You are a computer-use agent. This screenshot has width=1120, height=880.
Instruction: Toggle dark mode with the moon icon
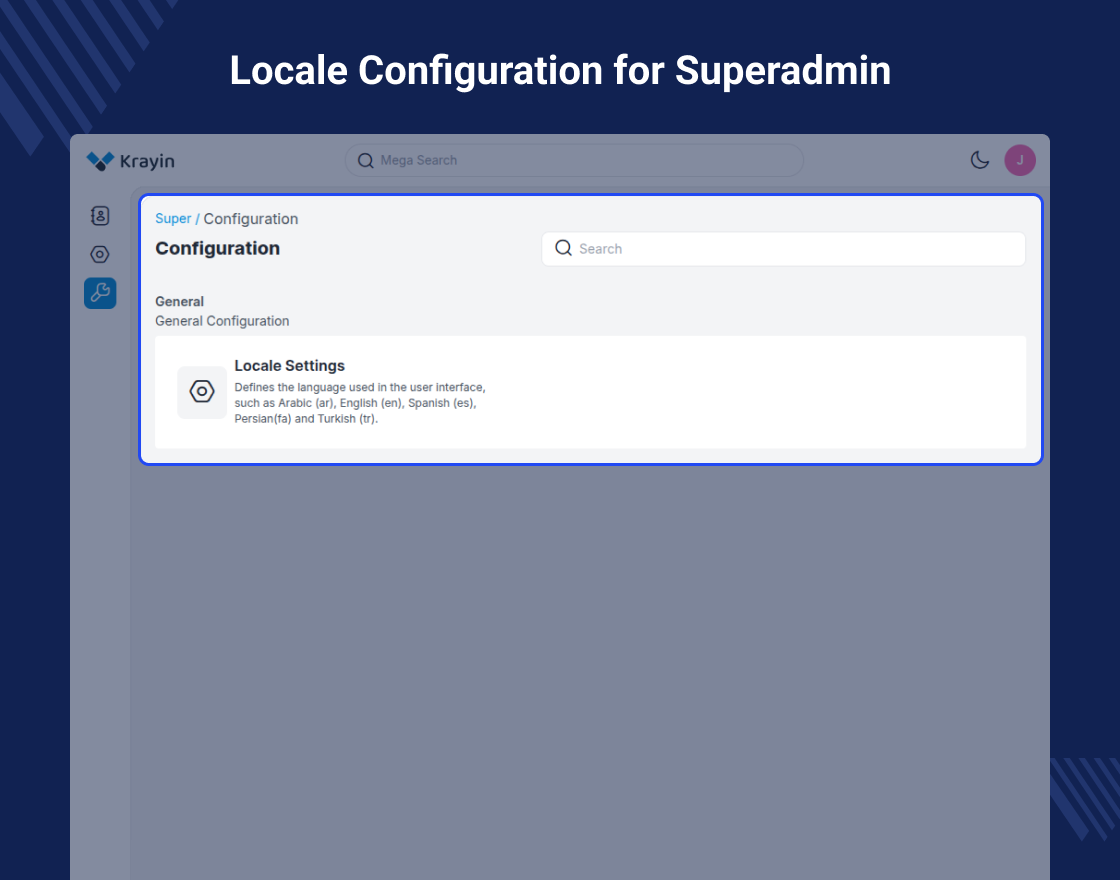[980, 160]
